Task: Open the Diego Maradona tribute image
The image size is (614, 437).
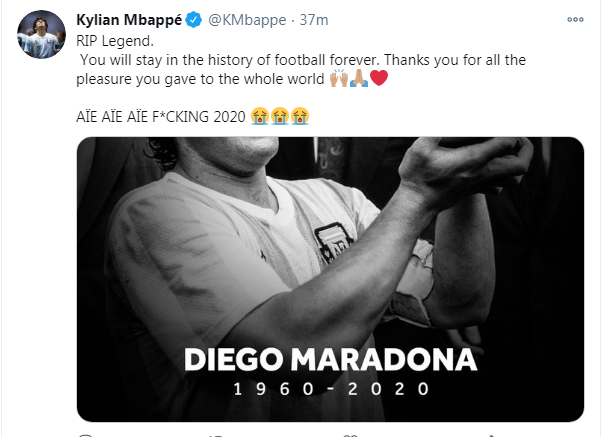Action: point(330,279)
